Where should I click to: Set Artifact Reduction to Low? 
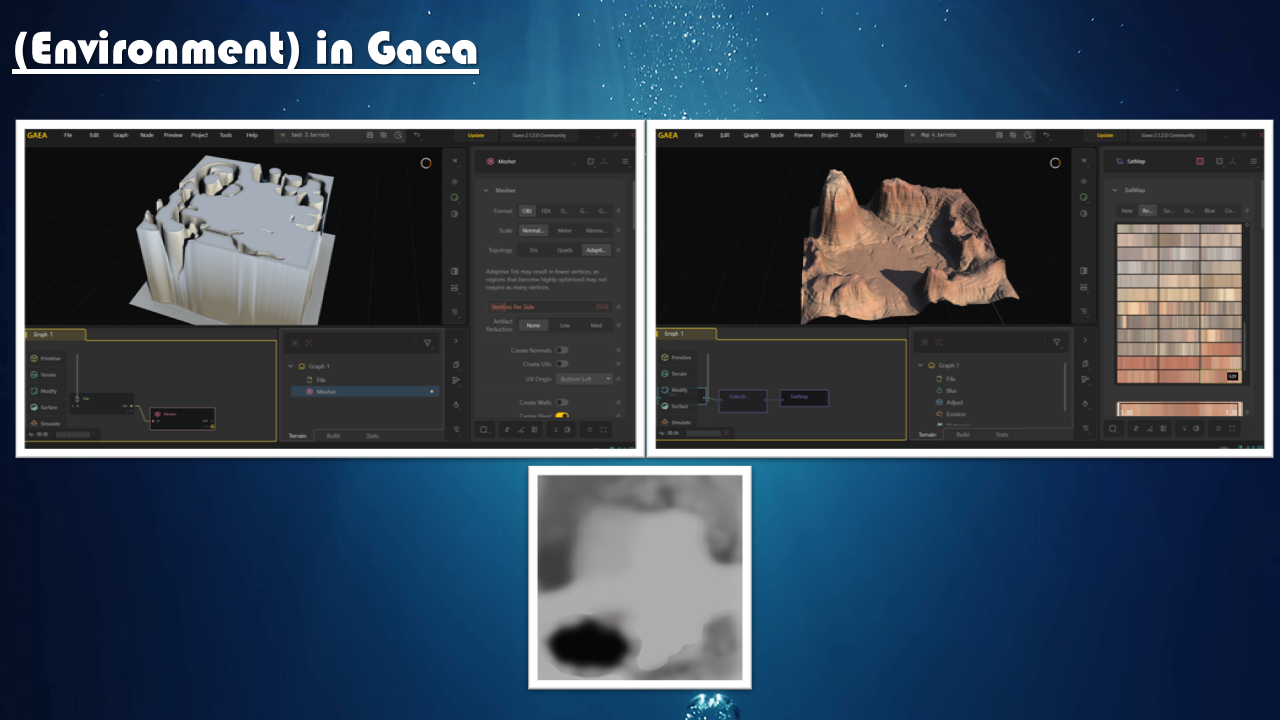pyautogui.click(x=565, y=325)
